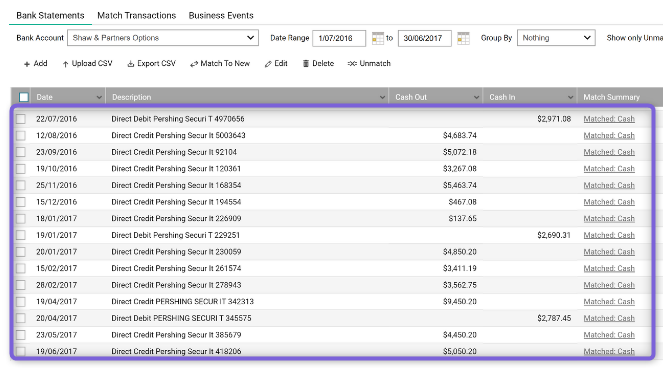Select description ending 385679
The image size is (663, 368).
coord(176,335)
